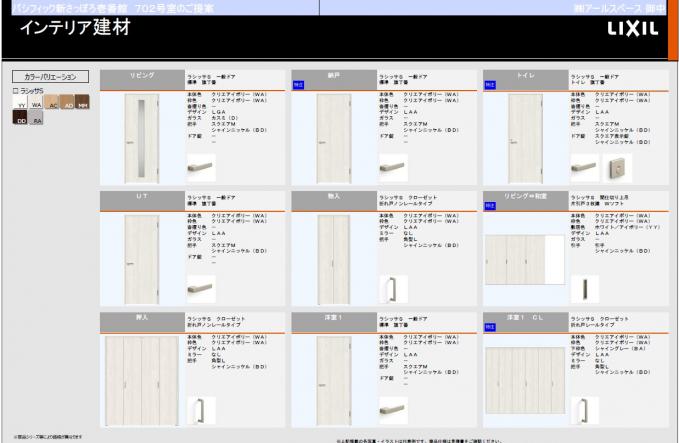Viewport: 679px width, 443px height.
Task: Select the 物入 folding door image
Action: point(333,259)
